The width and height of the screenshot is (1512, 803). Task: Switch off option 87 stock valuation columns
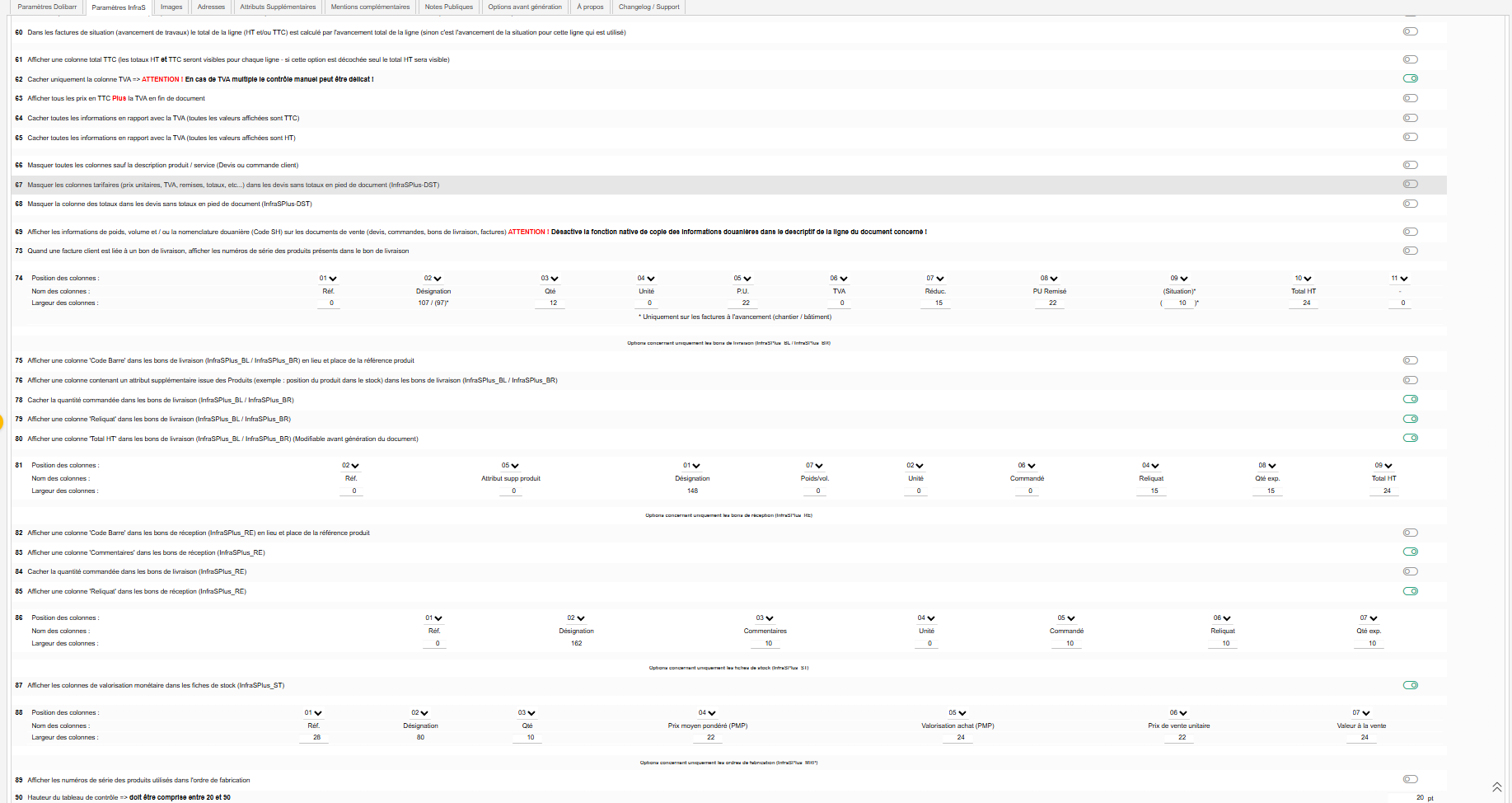(x=1411, y=685)
